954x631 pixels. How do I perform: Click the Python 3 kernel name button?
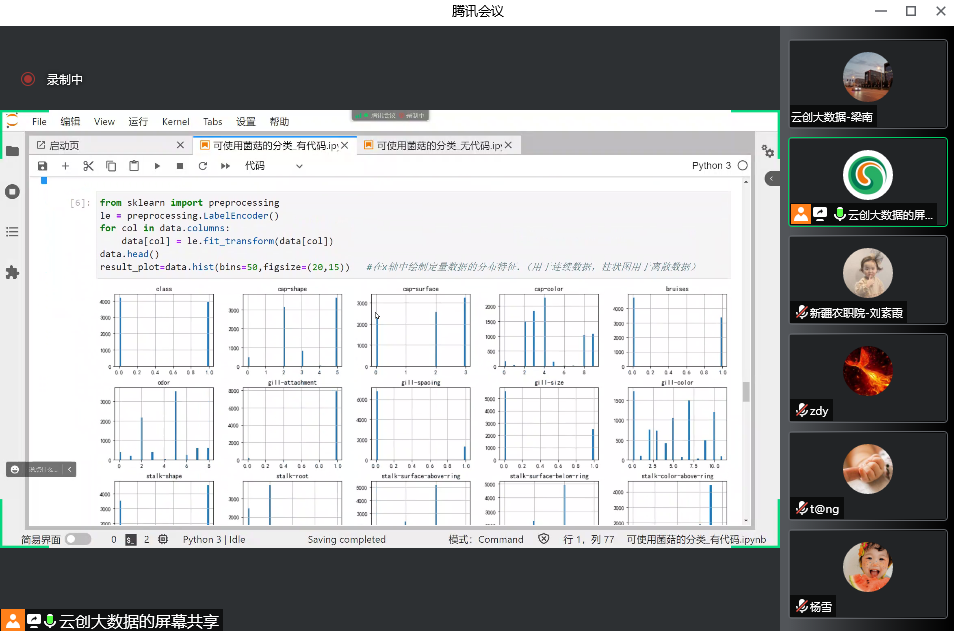click(x=711, y=166)
